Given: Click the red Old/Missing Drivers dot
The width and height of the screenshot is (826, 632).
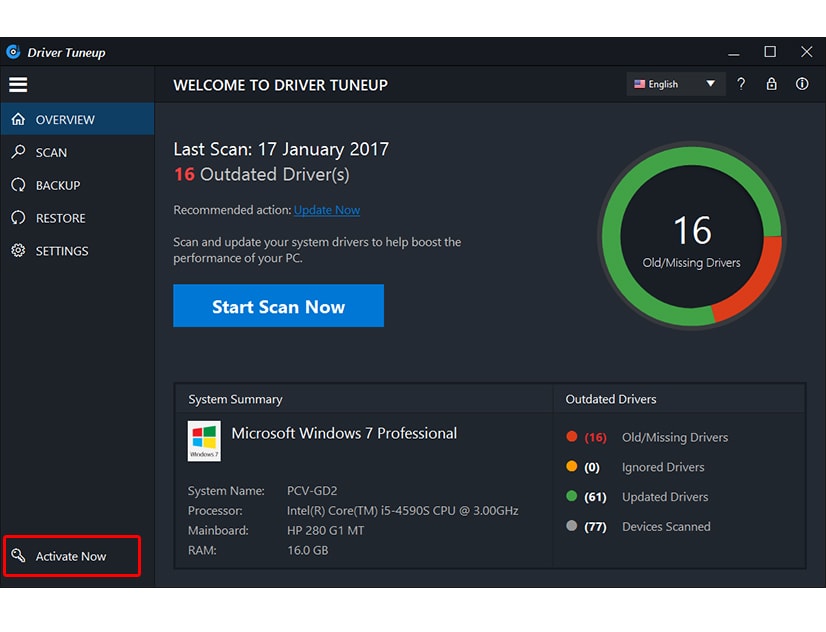Looking at the screenshot, I should point(572,436).
